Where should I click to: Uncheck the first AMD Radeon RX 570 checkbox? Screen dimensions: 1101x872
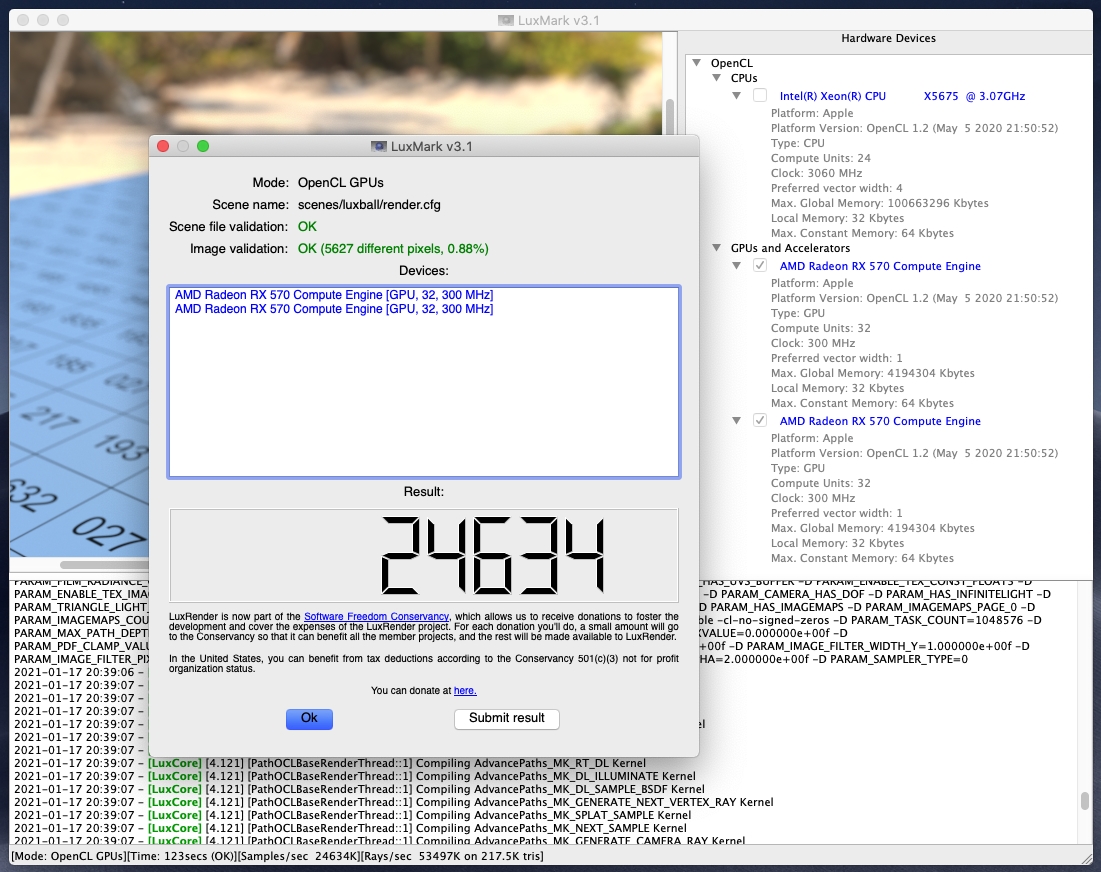click(x=760, y=265)
